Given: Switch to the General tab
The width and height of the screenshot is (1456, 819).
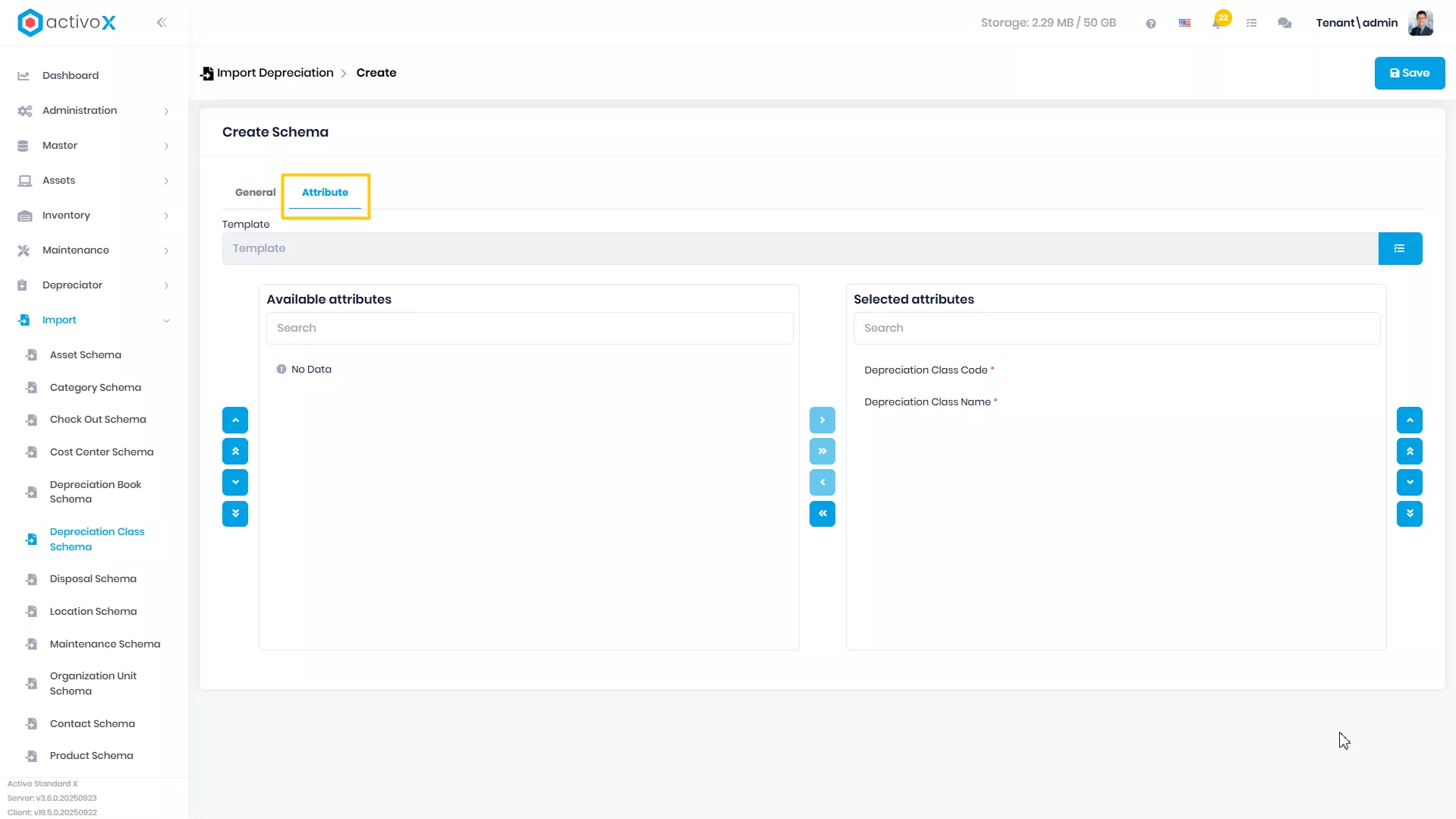Looking at the screenshot, I should 255,192.
